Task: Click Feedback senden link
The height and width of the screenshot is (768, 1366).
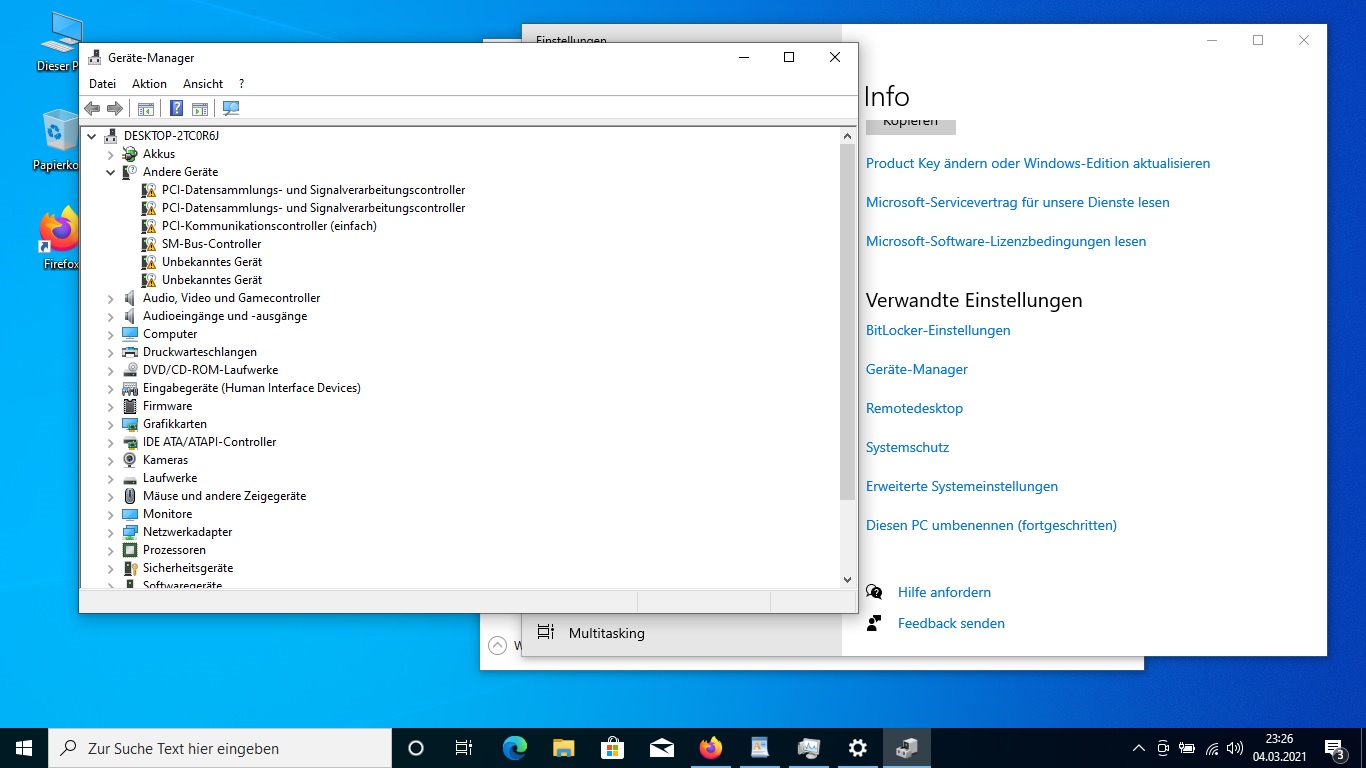Action: 951,623
